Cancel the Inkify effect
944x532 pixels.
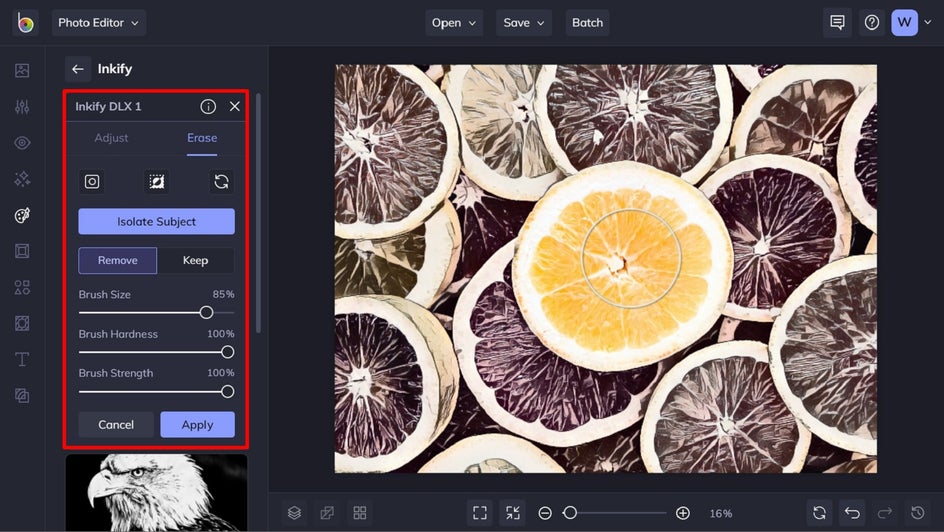pos(116,425)
